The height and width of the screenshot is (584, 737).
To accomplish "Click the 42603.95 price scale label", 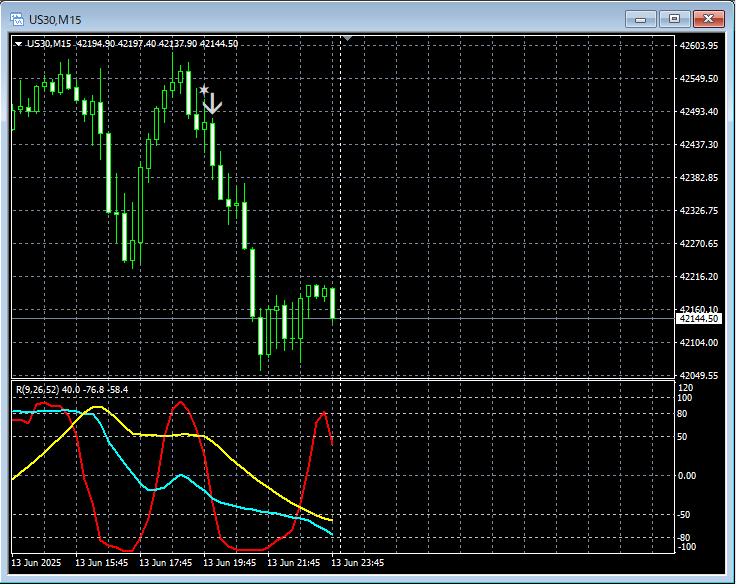I will 698,46.
